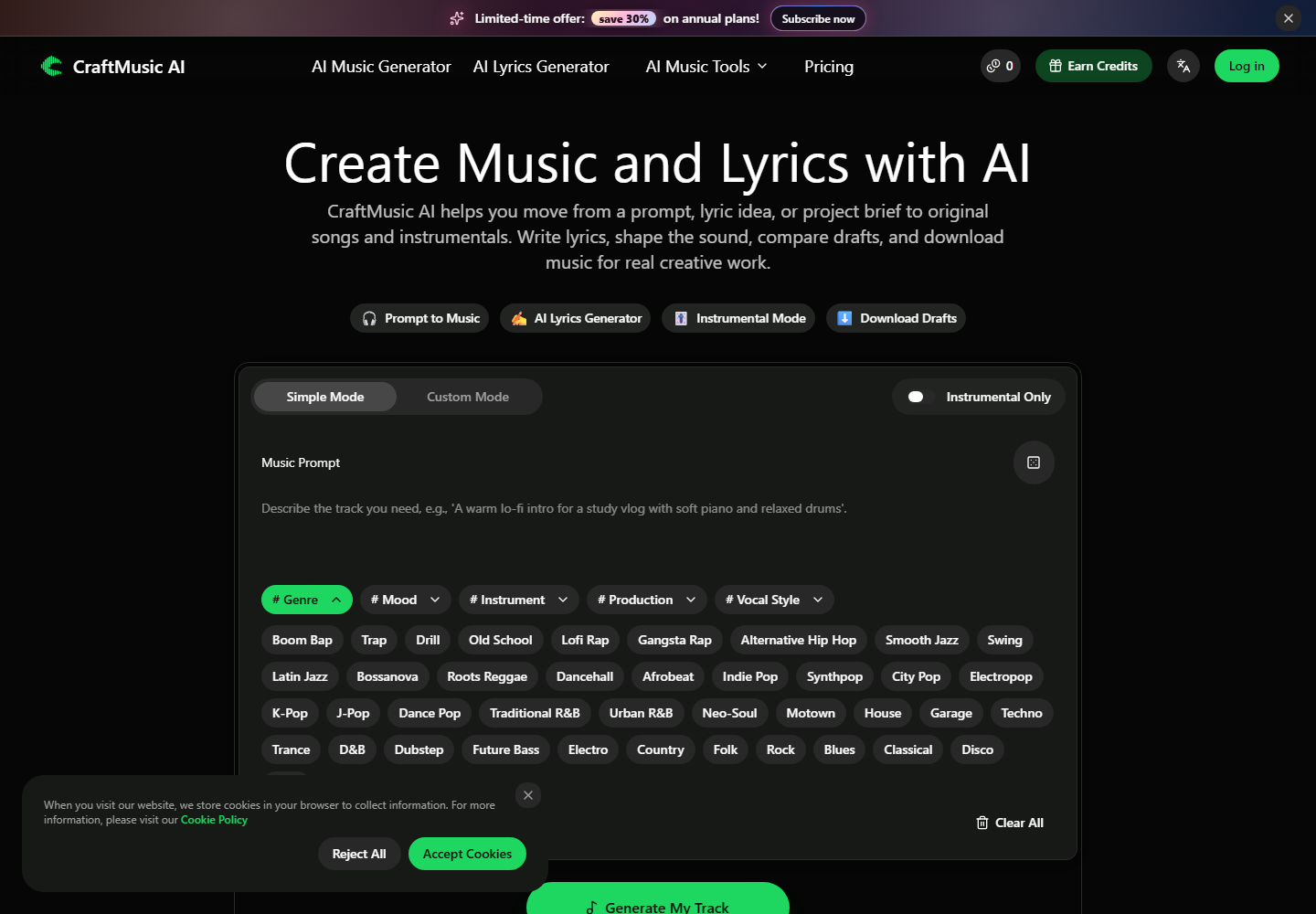
Task: Open the Cookie Policy link
Action: tap(214, 820)
